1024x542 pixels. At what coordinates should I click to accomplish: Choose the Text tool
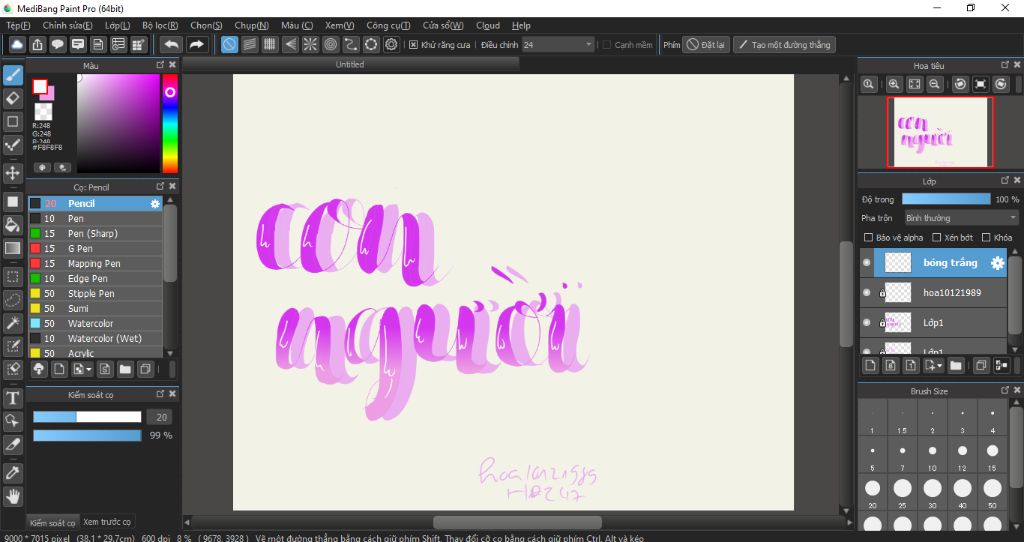(x=12, y=398)
